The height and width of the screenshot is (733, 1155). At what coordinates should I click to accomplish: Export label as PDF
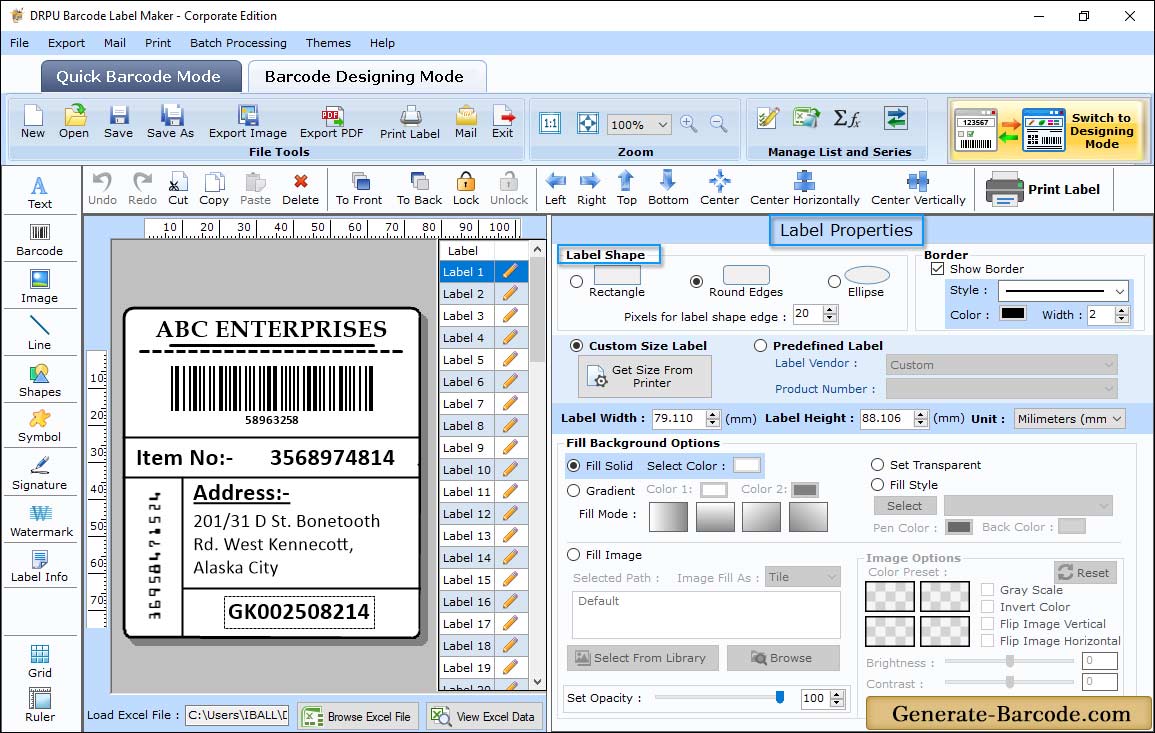tap(331, 122)
